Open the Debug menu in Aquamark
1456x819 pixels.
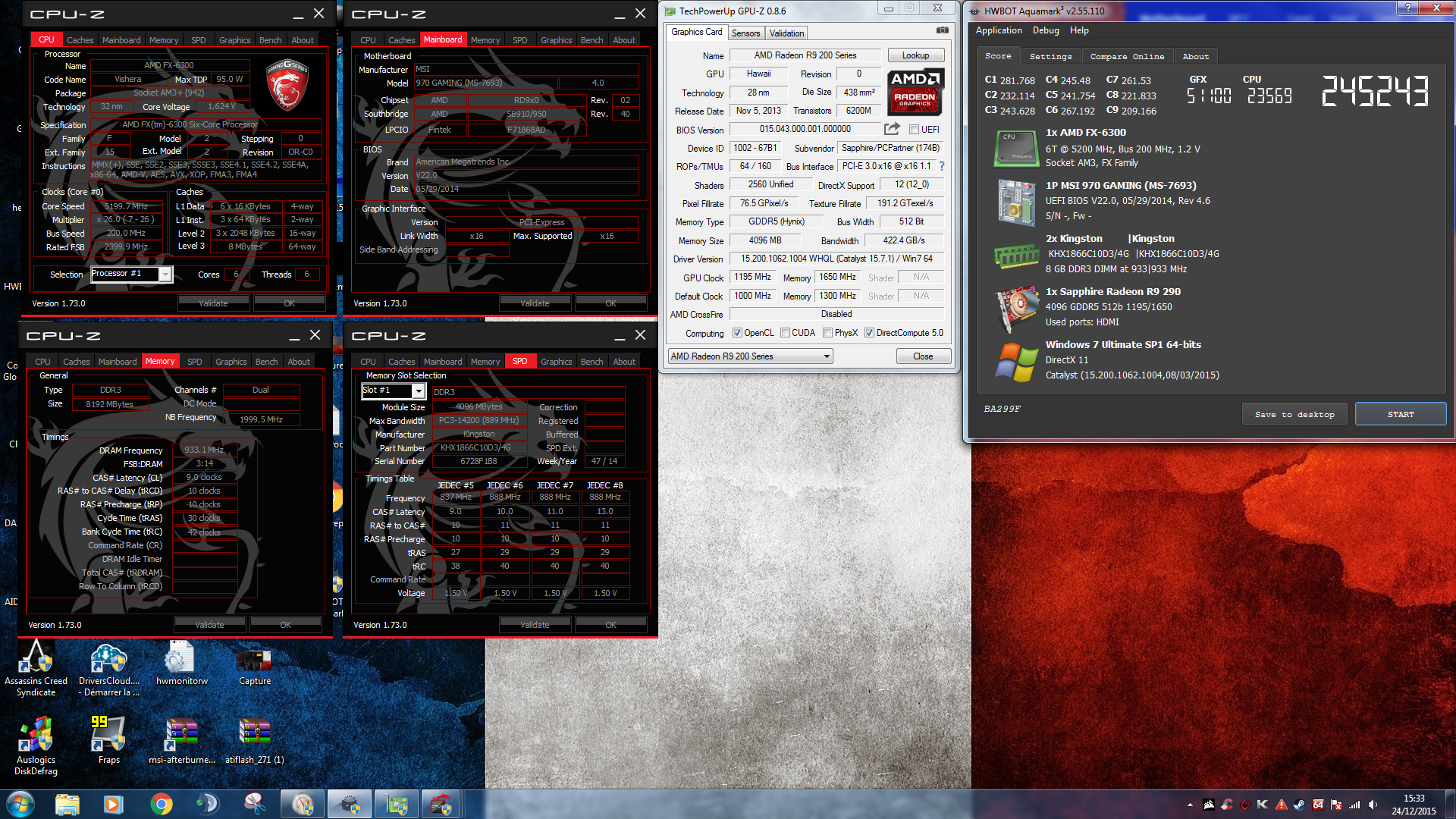(x=1046, y=30)
